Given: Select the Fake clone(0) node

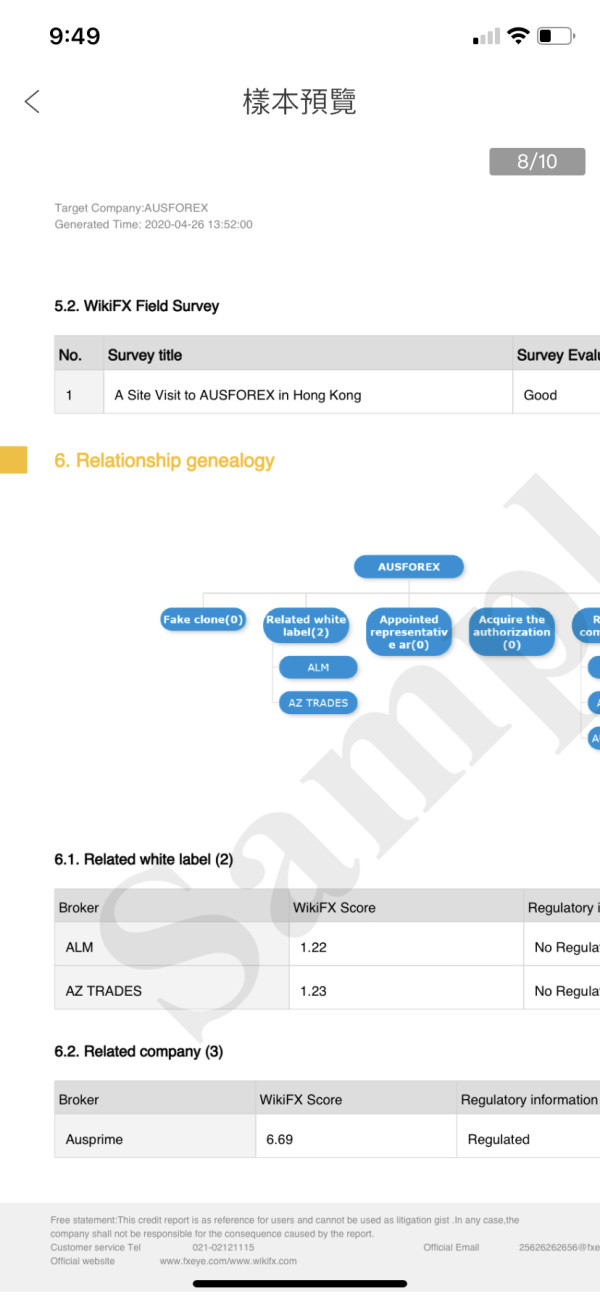Looking at the screenshot, I should click(203, 620).
